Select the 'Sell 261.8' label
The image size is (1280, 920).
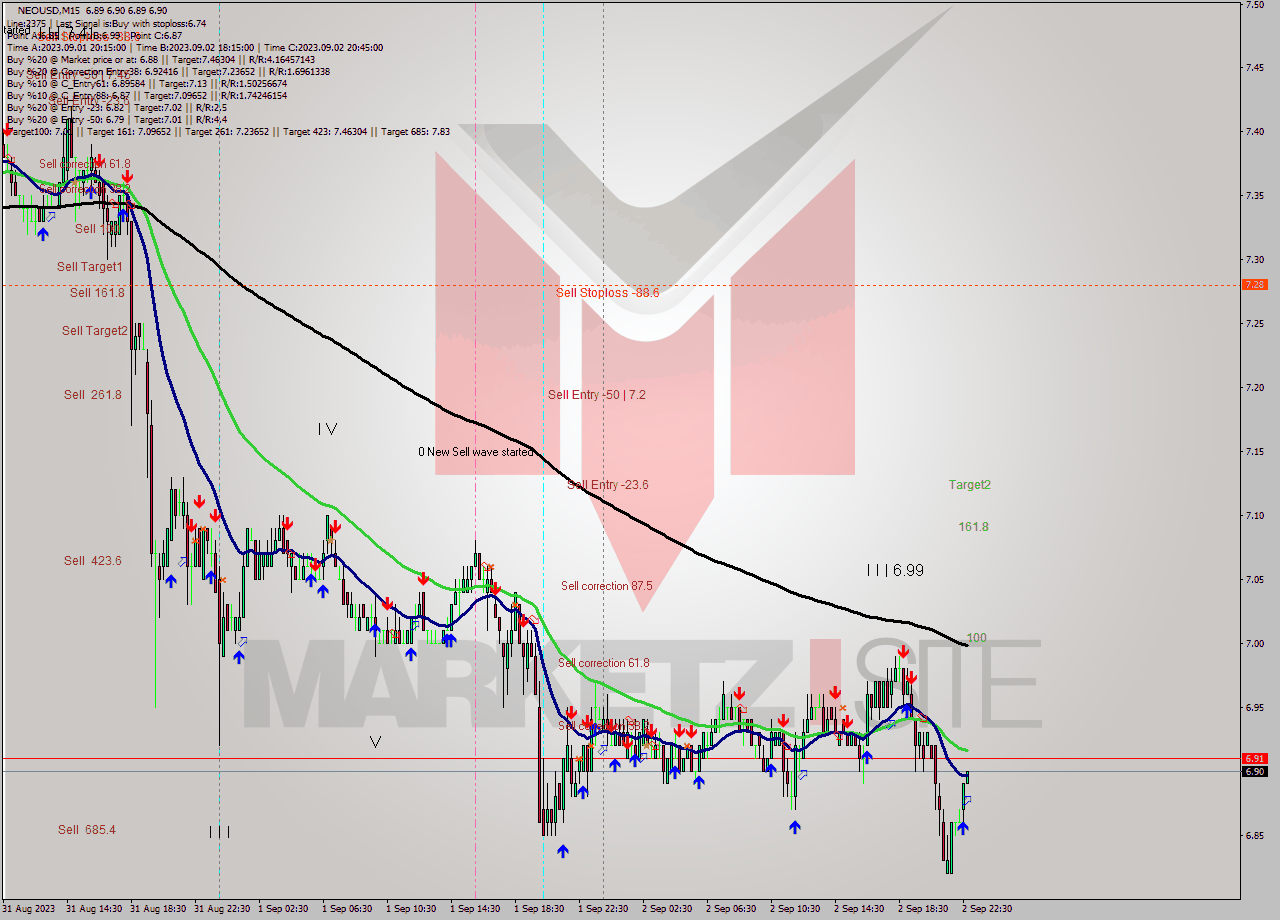point(92,395)
